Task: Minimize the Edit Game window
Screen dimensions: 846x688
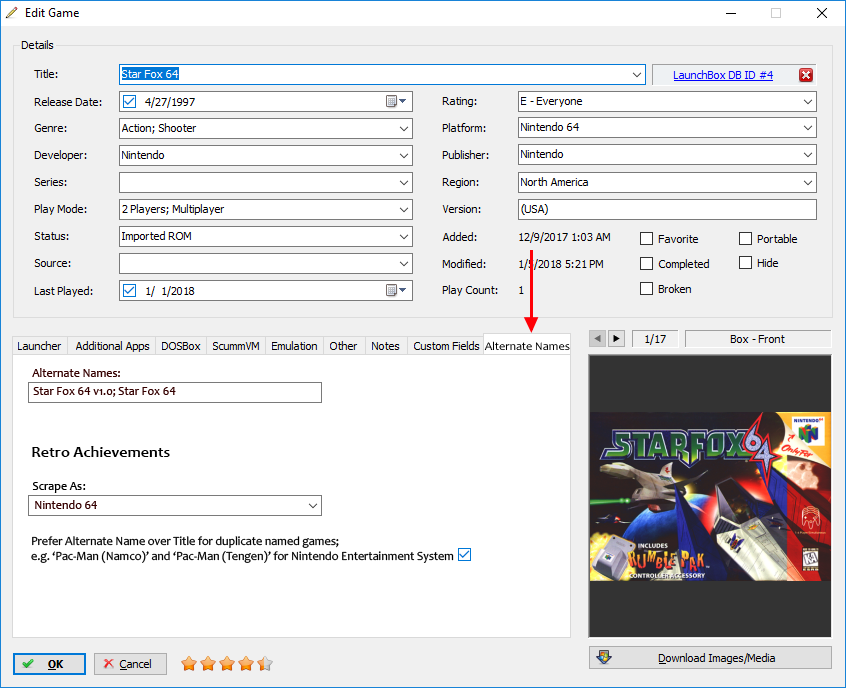Action: [731, 13]
